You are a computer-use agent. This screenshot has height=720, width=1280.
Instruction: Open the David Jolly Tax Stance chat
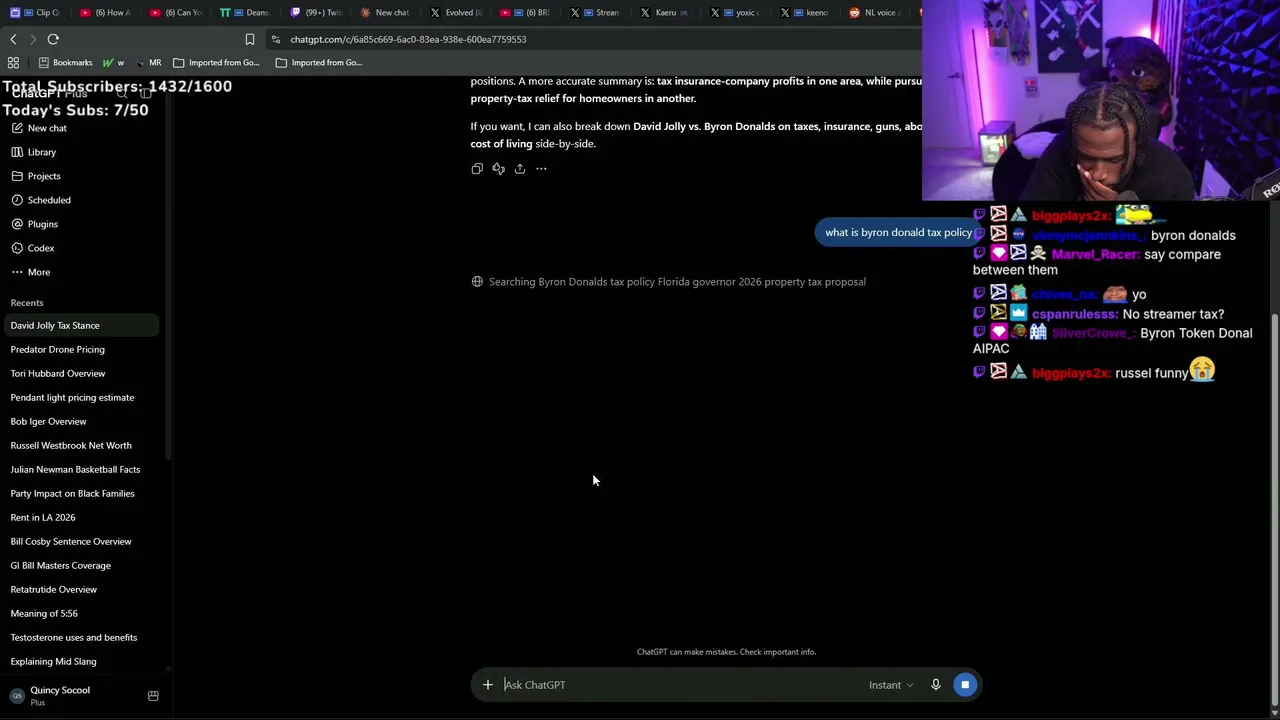[x=80, y=325]
